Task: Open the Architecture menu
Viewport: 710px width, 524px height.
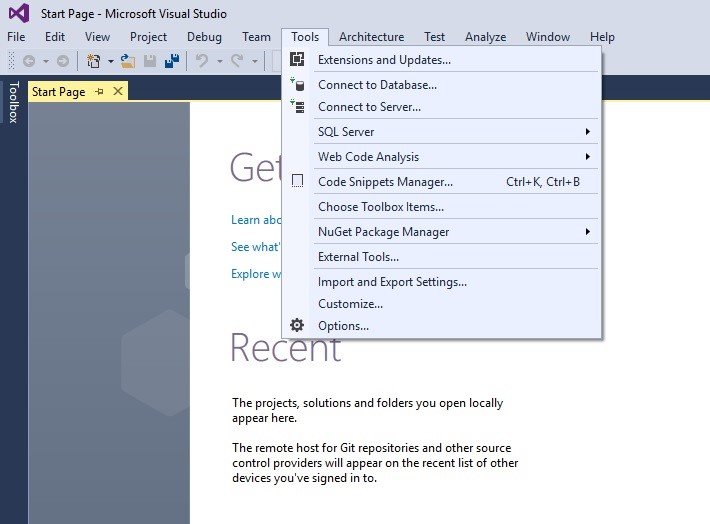Action: [371, 37]
